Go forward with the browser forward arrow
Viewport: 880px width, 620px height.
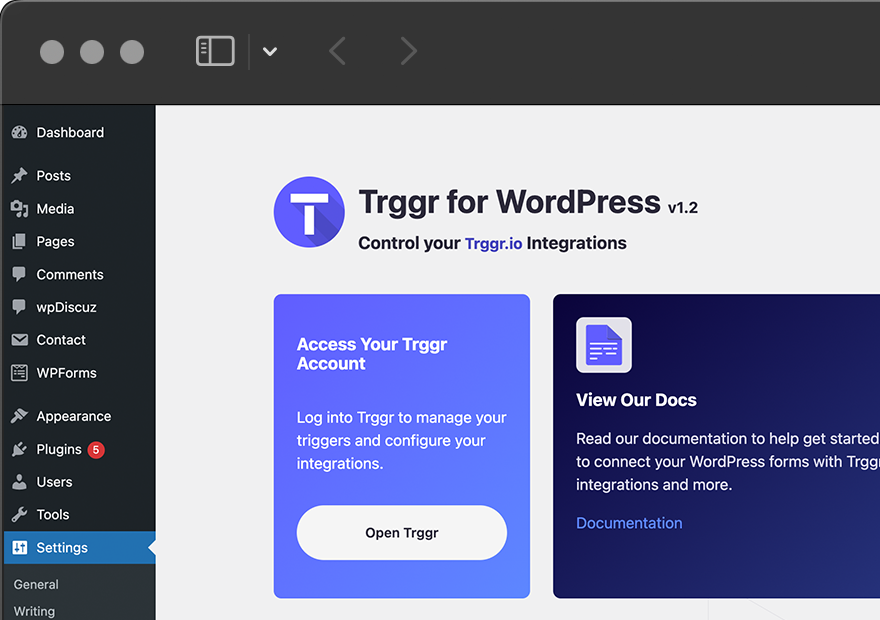(409, 51)
